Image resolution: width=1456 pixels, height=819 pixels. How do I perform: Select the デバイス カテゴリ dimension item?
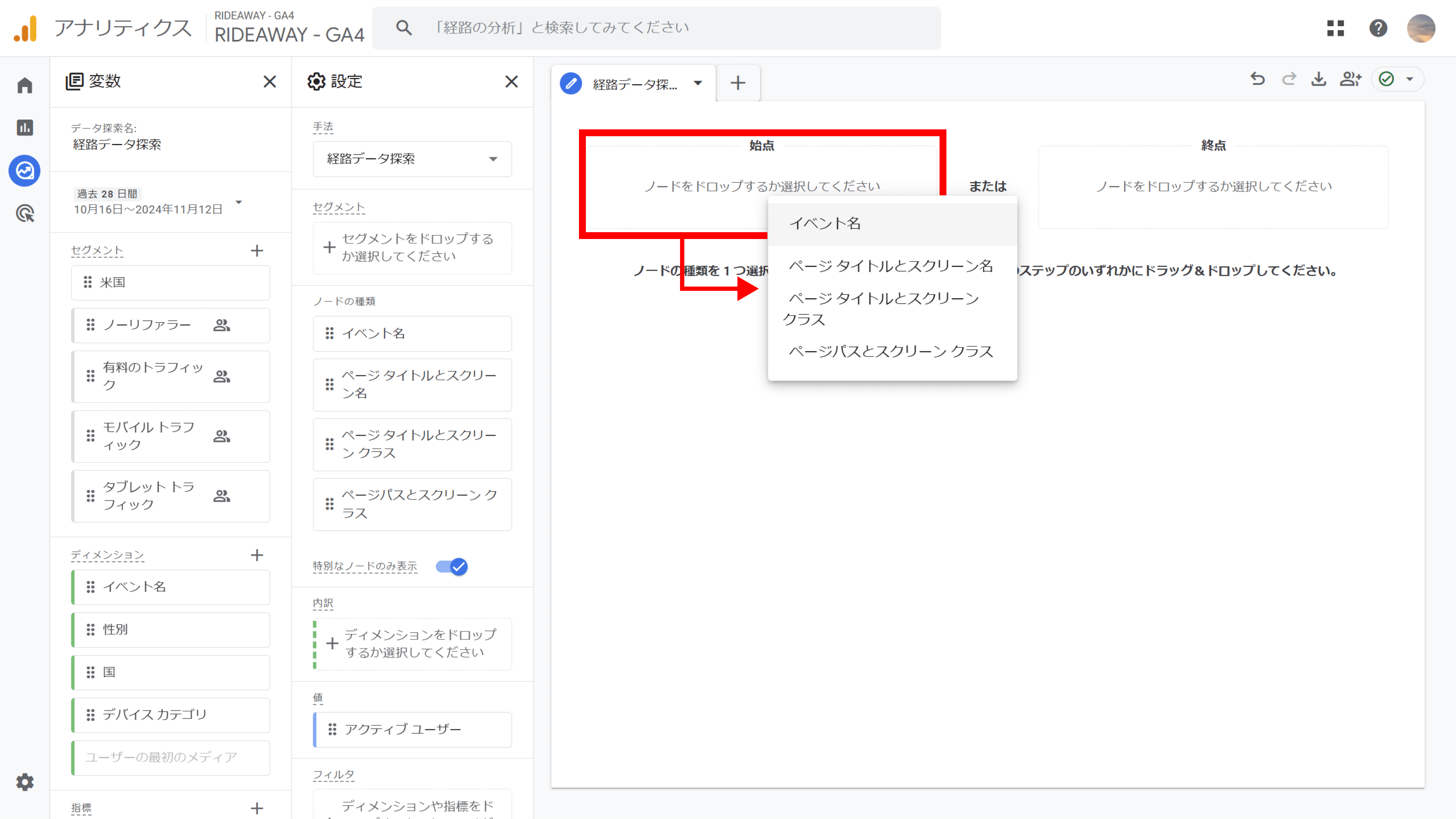[171, 715]
